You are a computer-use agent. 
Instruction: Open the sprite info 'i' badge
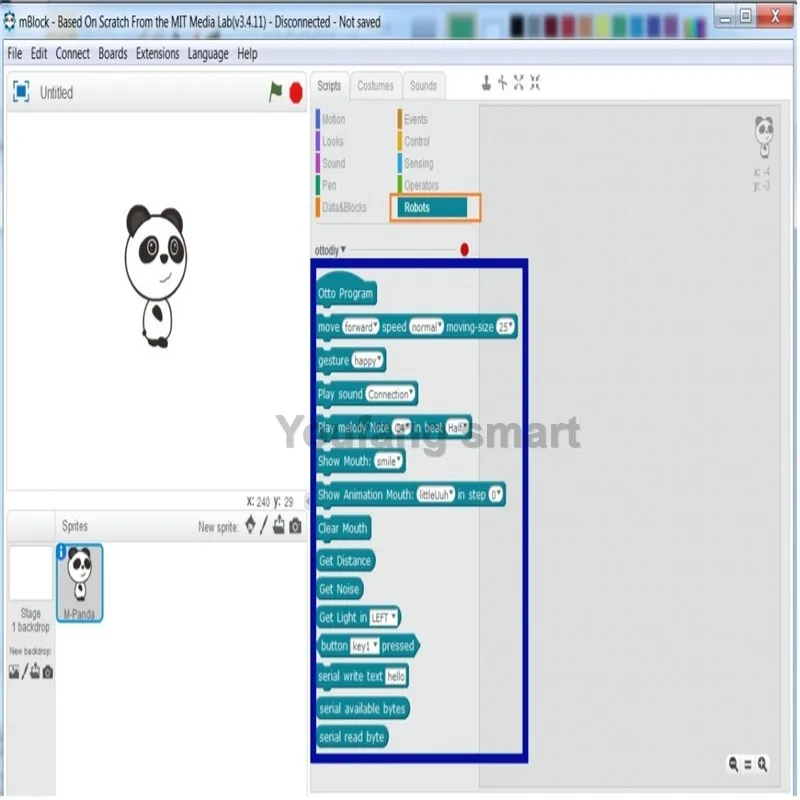coord(61,552)
